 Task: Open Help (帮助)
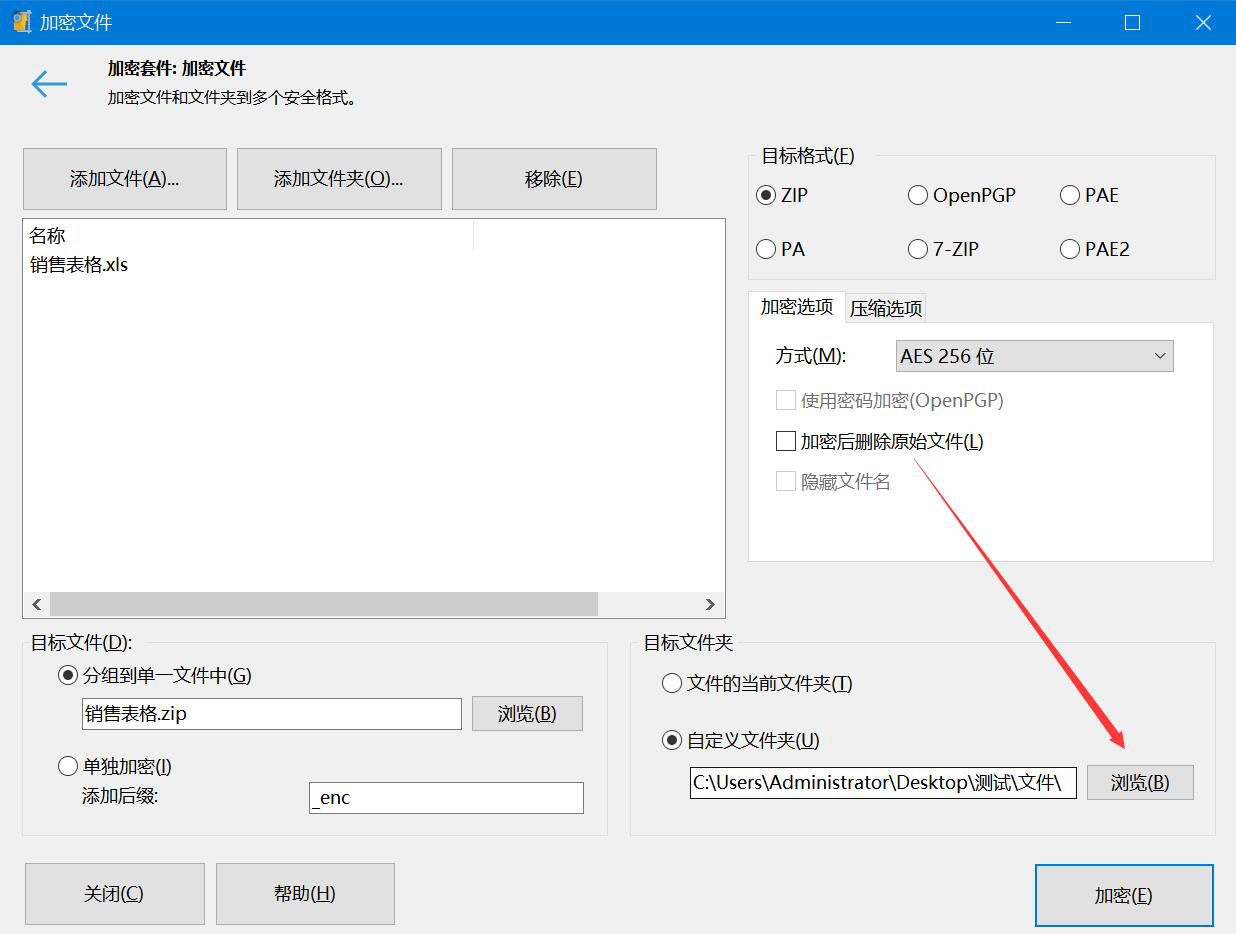[305, 894]
